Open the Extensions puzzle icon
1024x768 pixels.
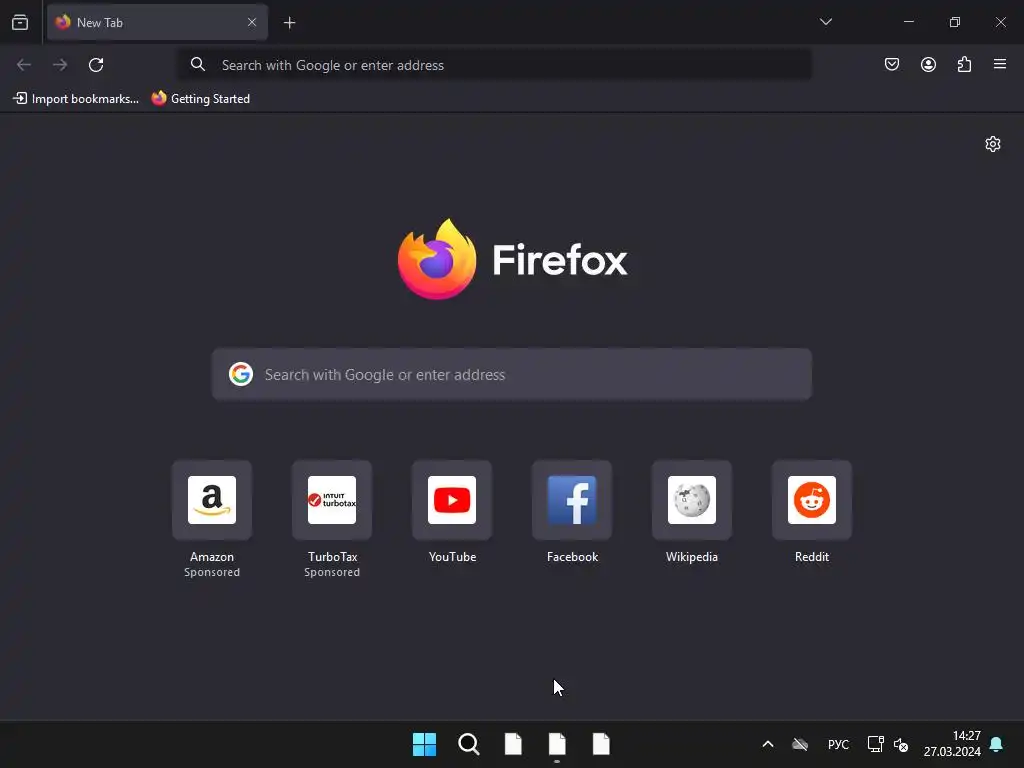[964, 64]
